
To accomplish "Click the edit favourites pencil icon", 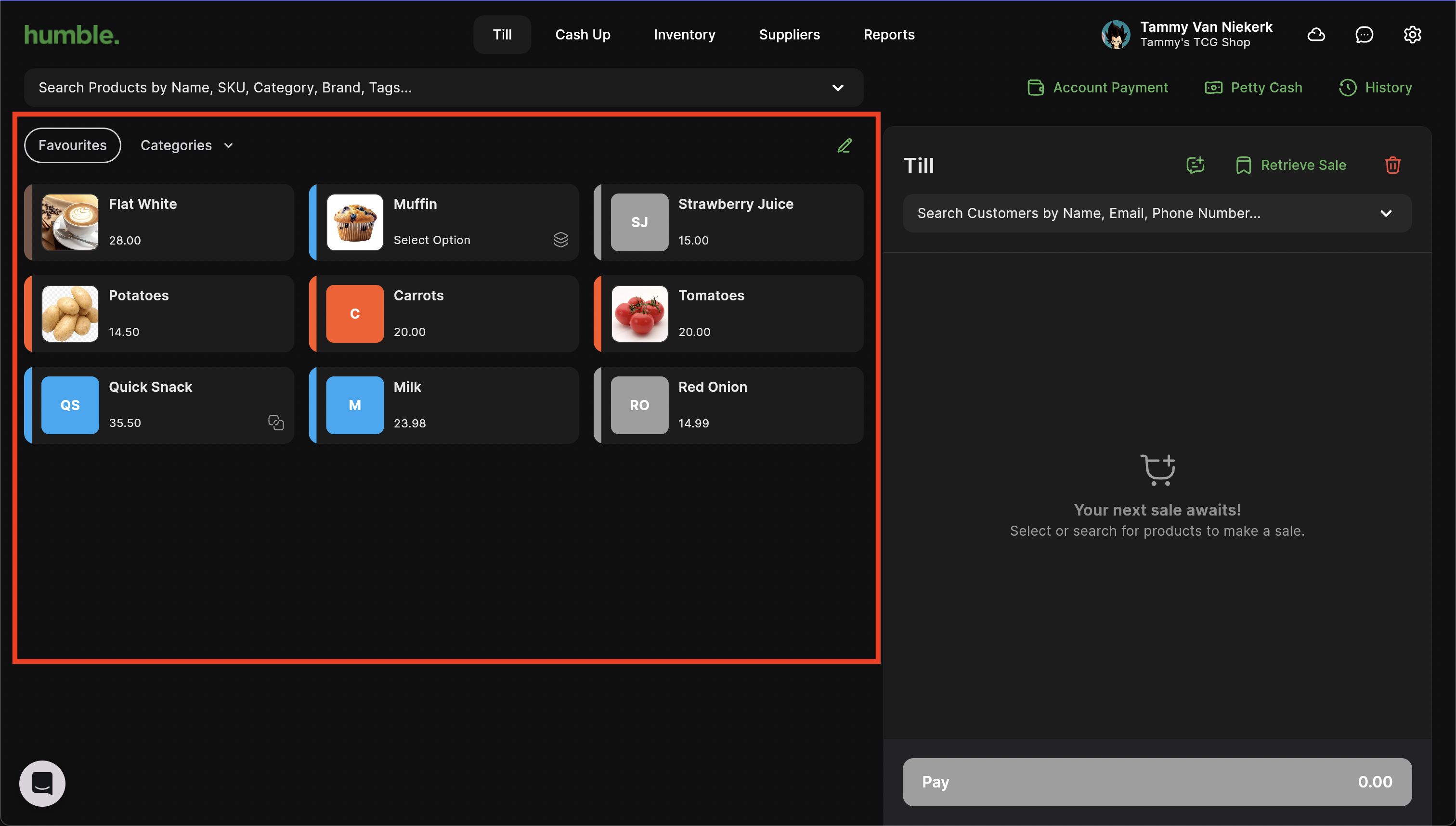I will (845, 146).
